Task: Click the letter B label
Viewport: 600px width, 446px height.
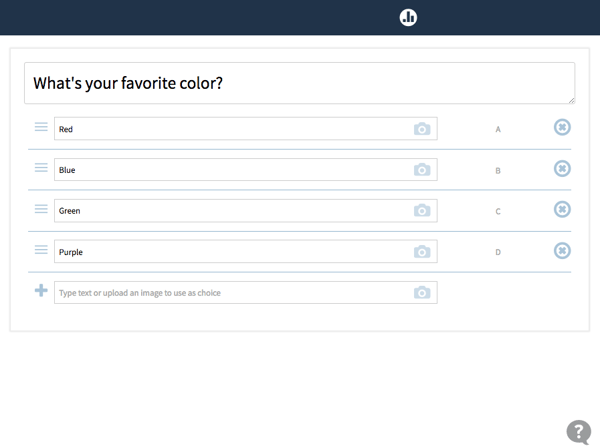Action: pyautogui.click(x=498, y=171)
